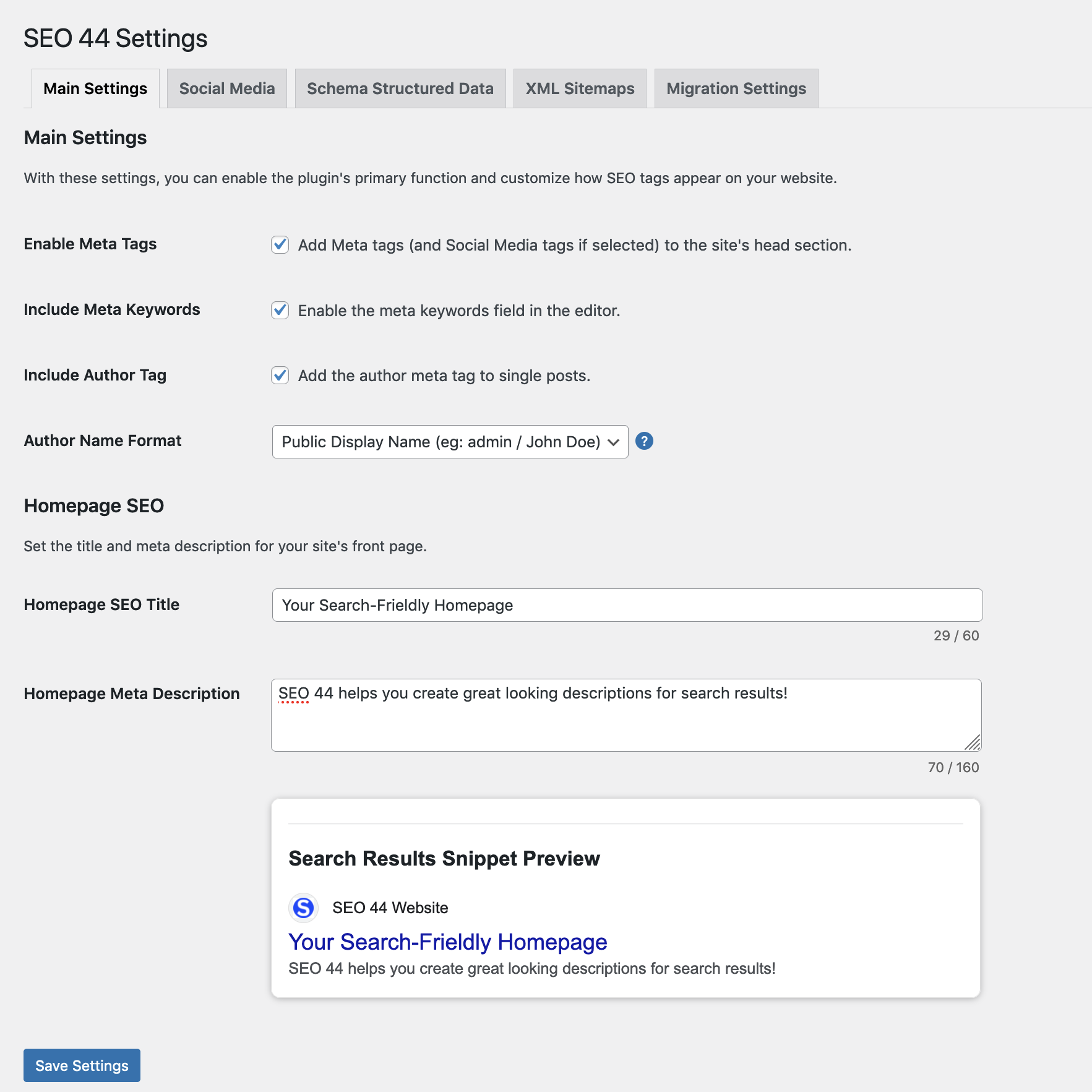Click the Homepage Meta Description textarea
The width and height of the screenshot is (1092, 1092).
coord(627,715)
